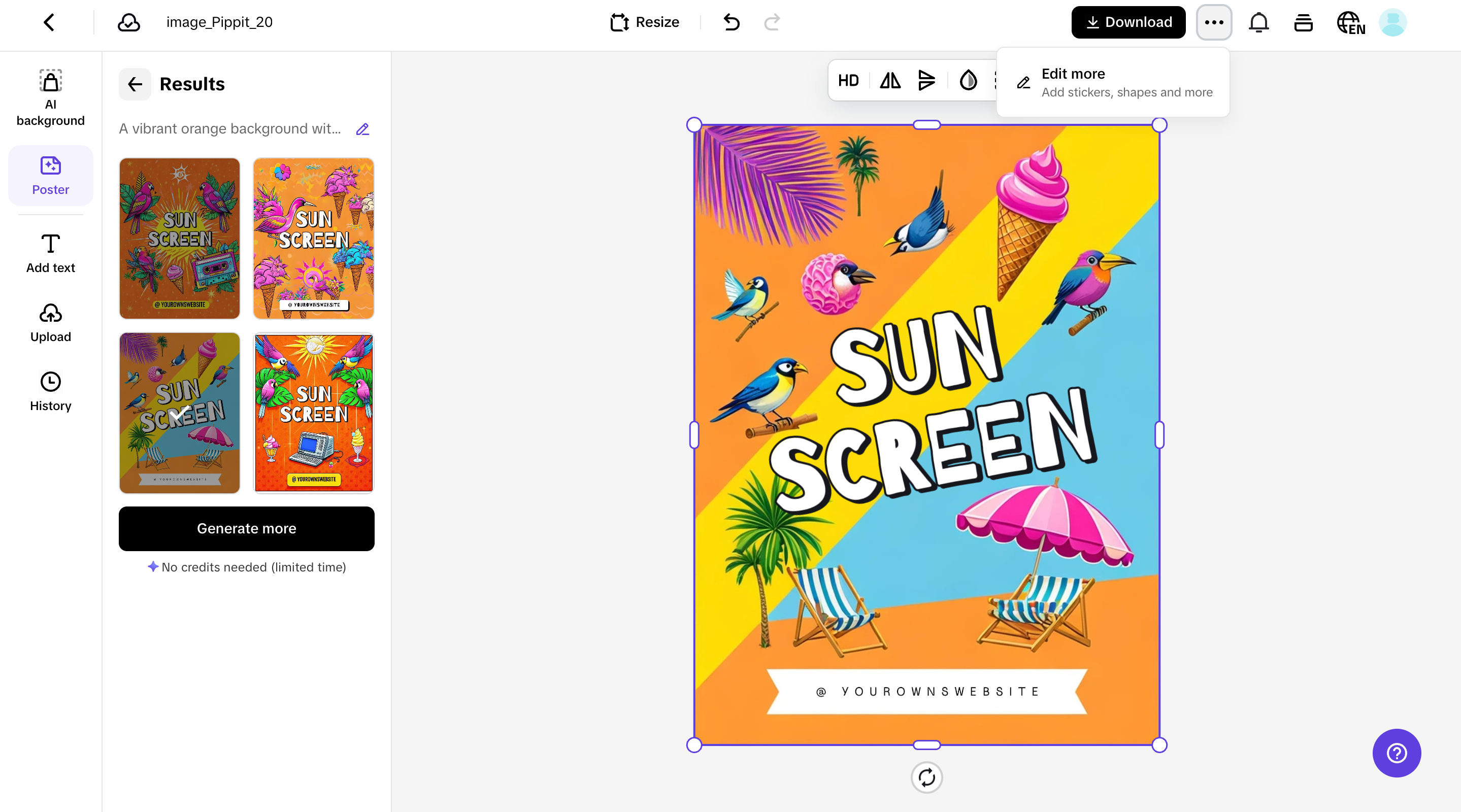
Task: Select the sun and computer poster thumbnail
Action: click(x=313, y=412)
